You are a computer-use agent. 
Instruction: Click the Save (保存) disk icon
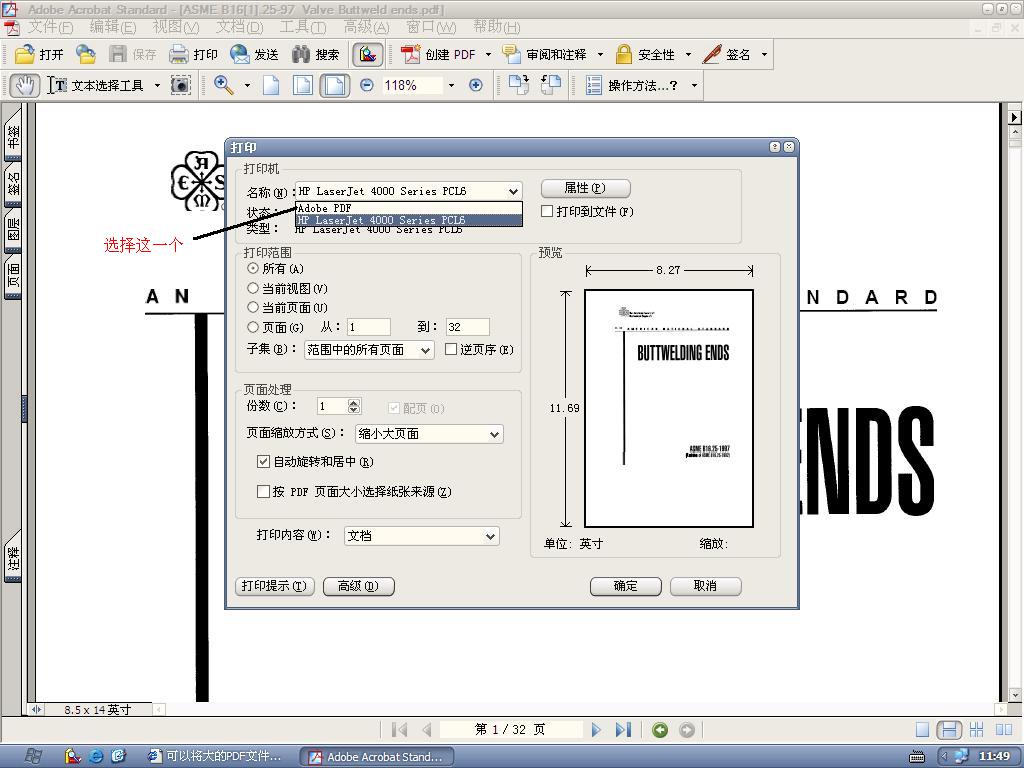[118, 54]
